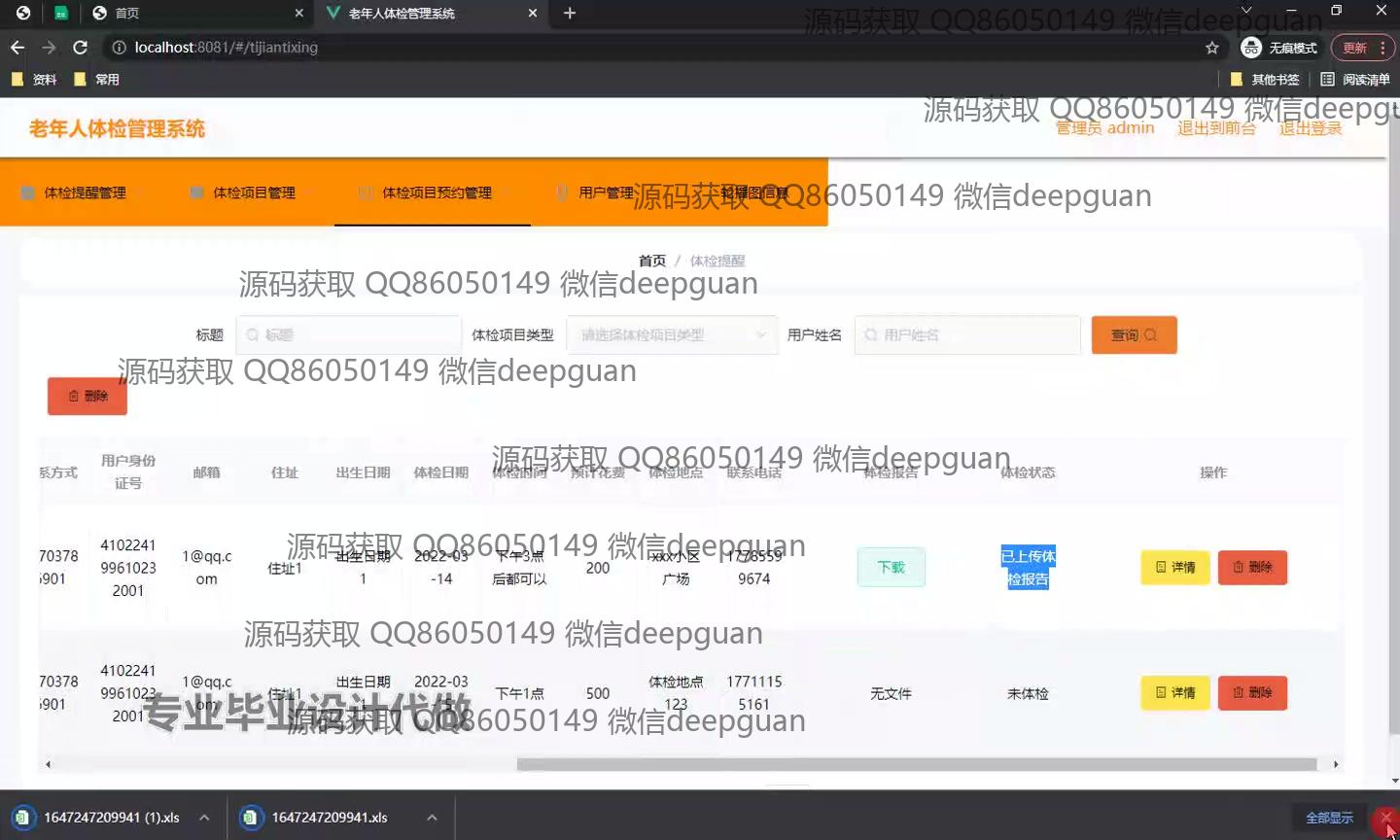1400x840 pixels.
Task: Reload the page with refresh icon
Action: (81, 48)
